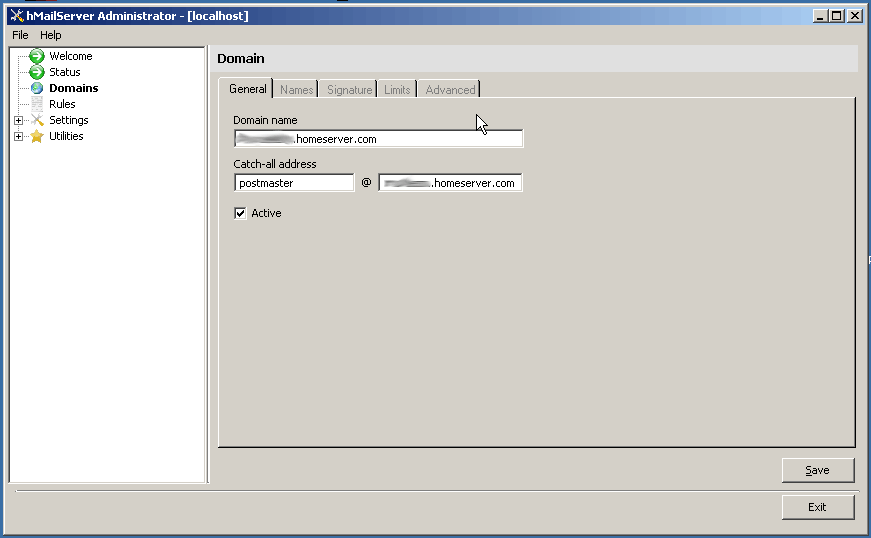Click the Domain name input field
Image resolution: width=871 pixels, height=538 pixels.
378,139
